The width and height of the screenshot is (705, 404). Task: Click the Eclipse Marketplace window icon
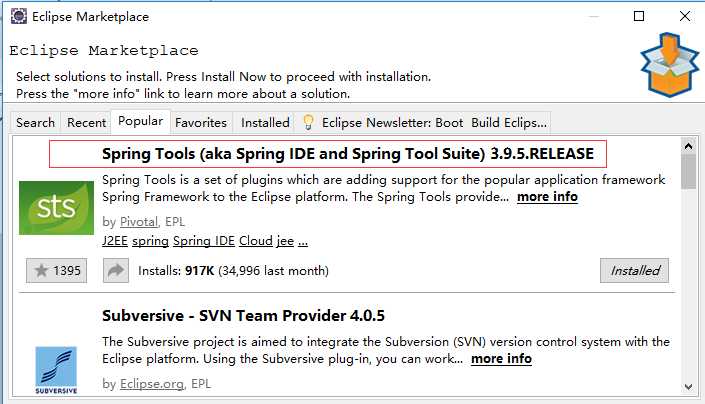(x=18, y=16)
